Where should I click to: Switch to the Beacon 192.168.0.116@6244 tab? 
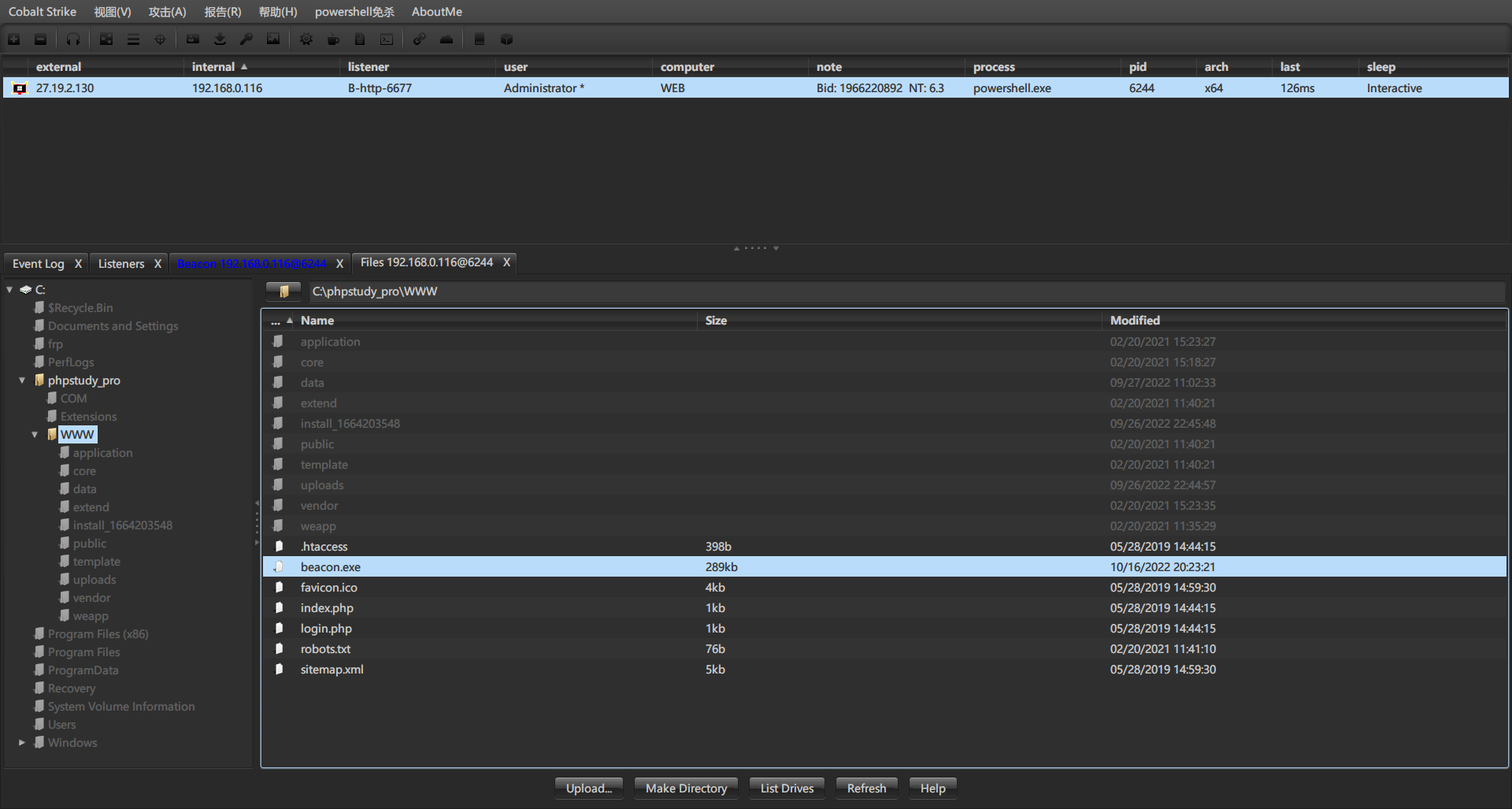coord(252,264)
